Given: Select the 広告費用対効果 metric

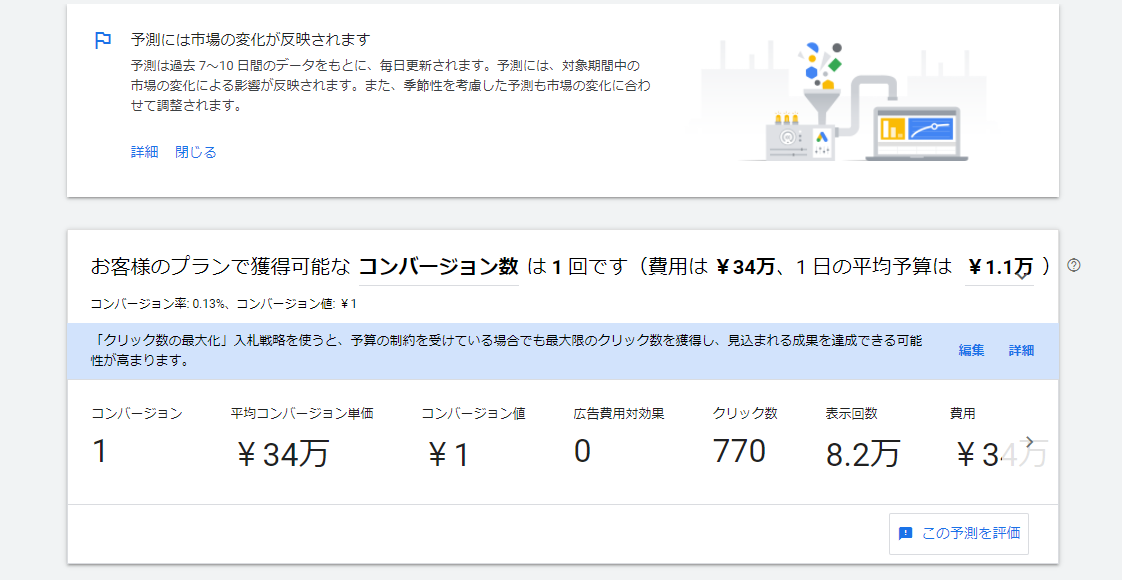Looking at the screenshot, I should [x=619, y=437].
